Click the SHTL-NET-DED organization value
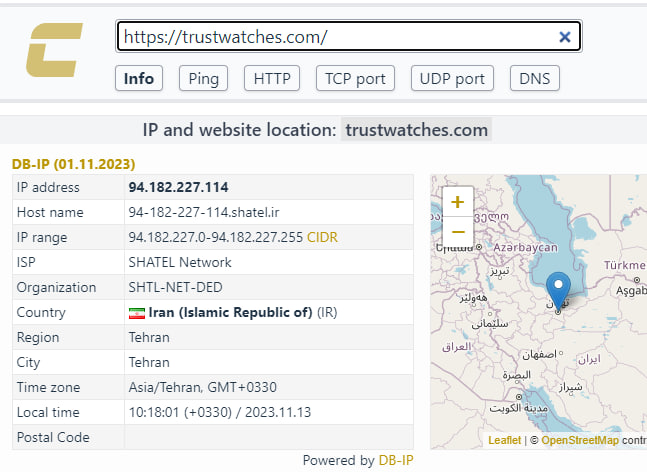This screenshot has width=647, height=472. [x=175, y=288]
